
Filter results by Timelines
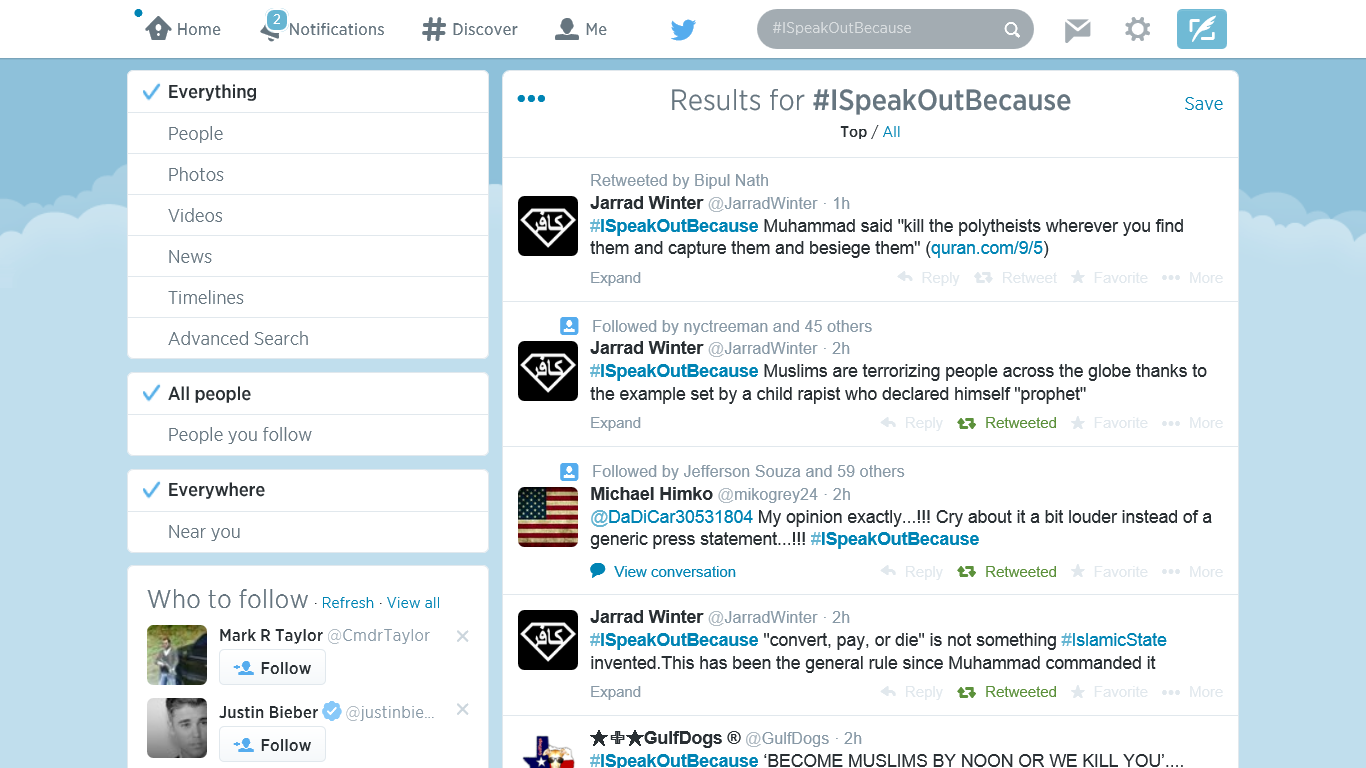(308, 297)
